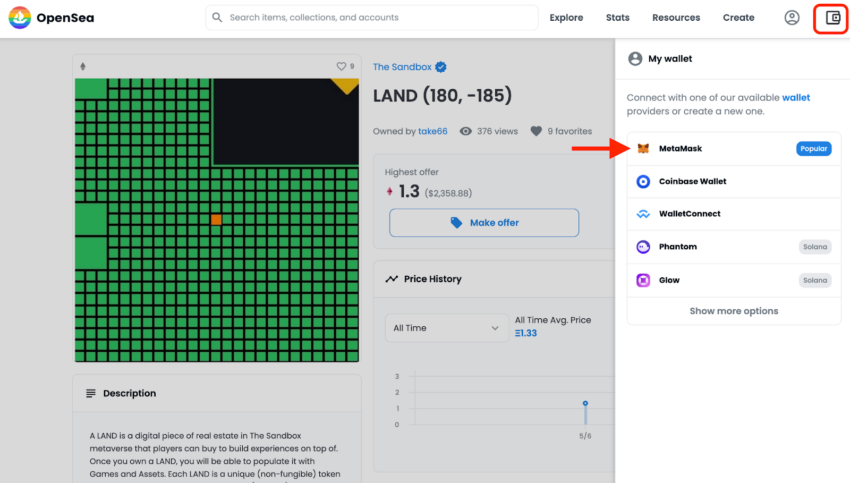The image size is (850, 483).
Task: Open owner take66 profile link
Action: click(x=433, y=131)
